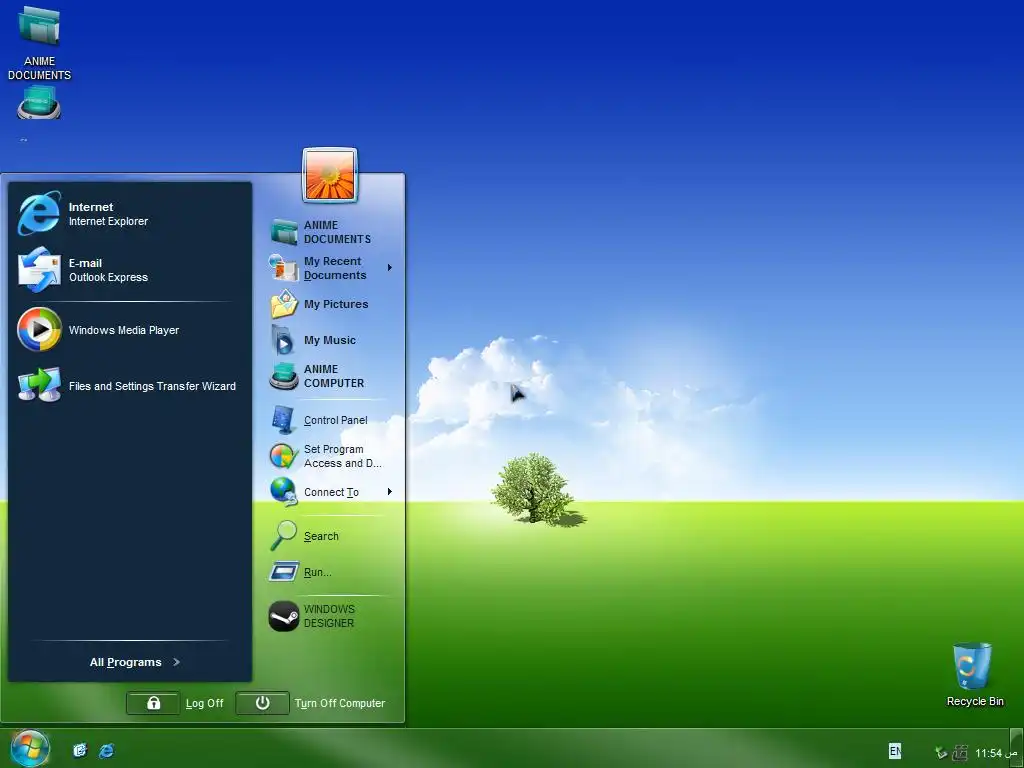Expand My Recent Documents submenu arrow
This screenshot has width=1024, height=768.
point(389,267)
